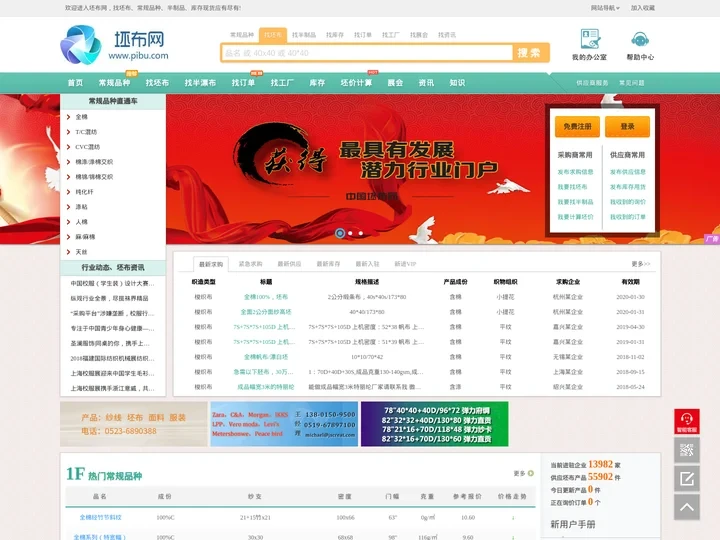Open product 全棉经竹节斜纹 in 1F table
The image size is (720, 540).
pos(101,518)
